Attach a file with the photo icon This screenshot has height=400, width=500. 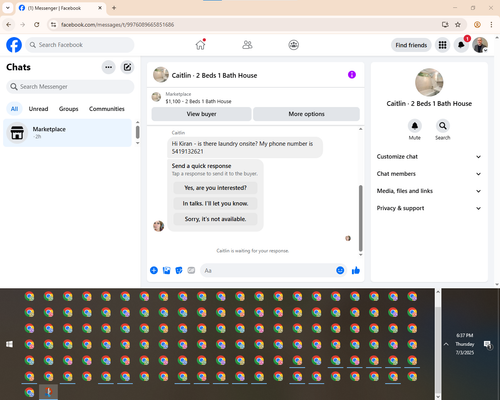coord(166,270)
